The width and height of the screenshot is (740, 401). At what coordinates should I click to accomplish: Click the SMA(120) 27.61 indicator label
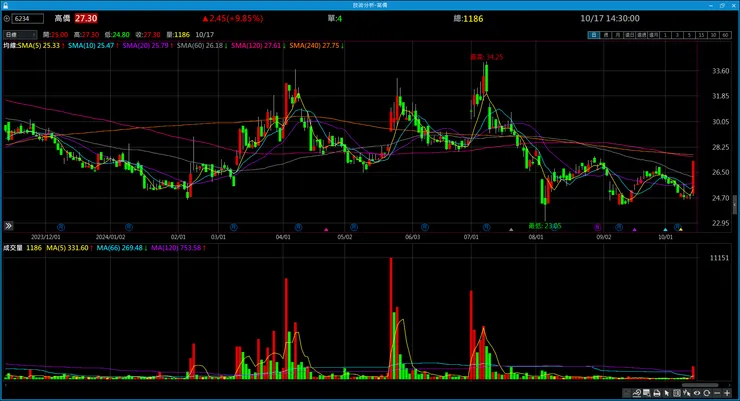pyautogui.click(x=256, y=46)
